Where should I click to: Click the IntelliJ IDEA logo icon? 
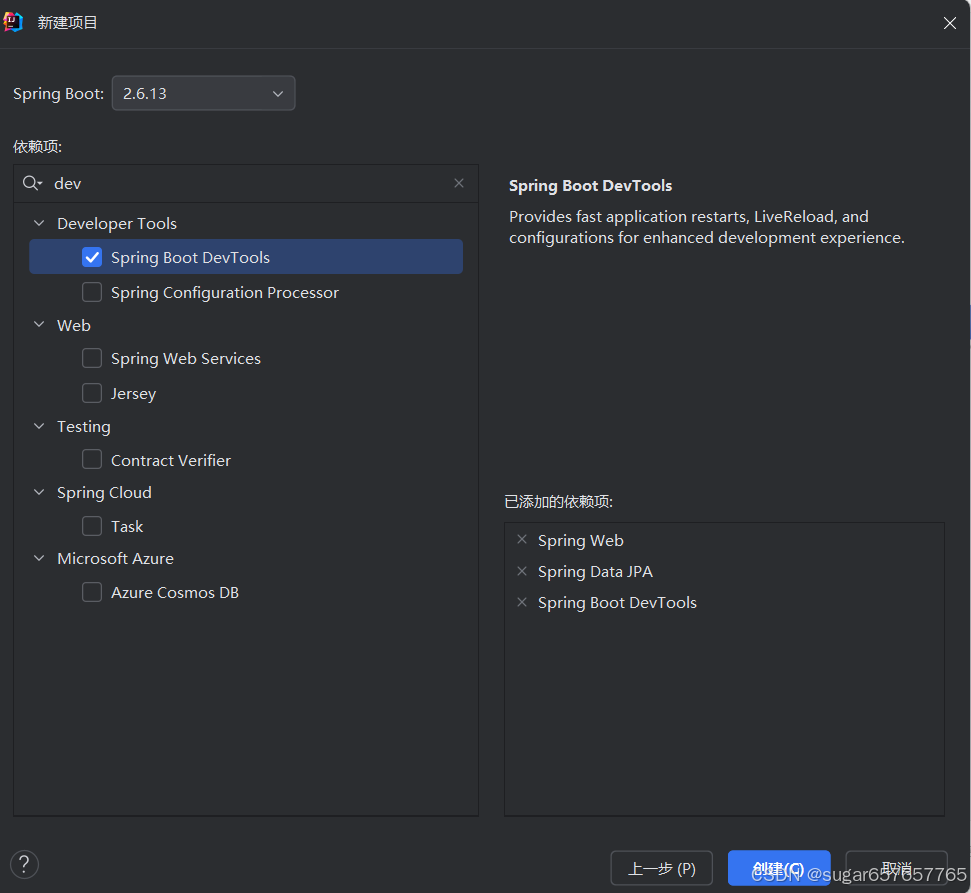13,22
